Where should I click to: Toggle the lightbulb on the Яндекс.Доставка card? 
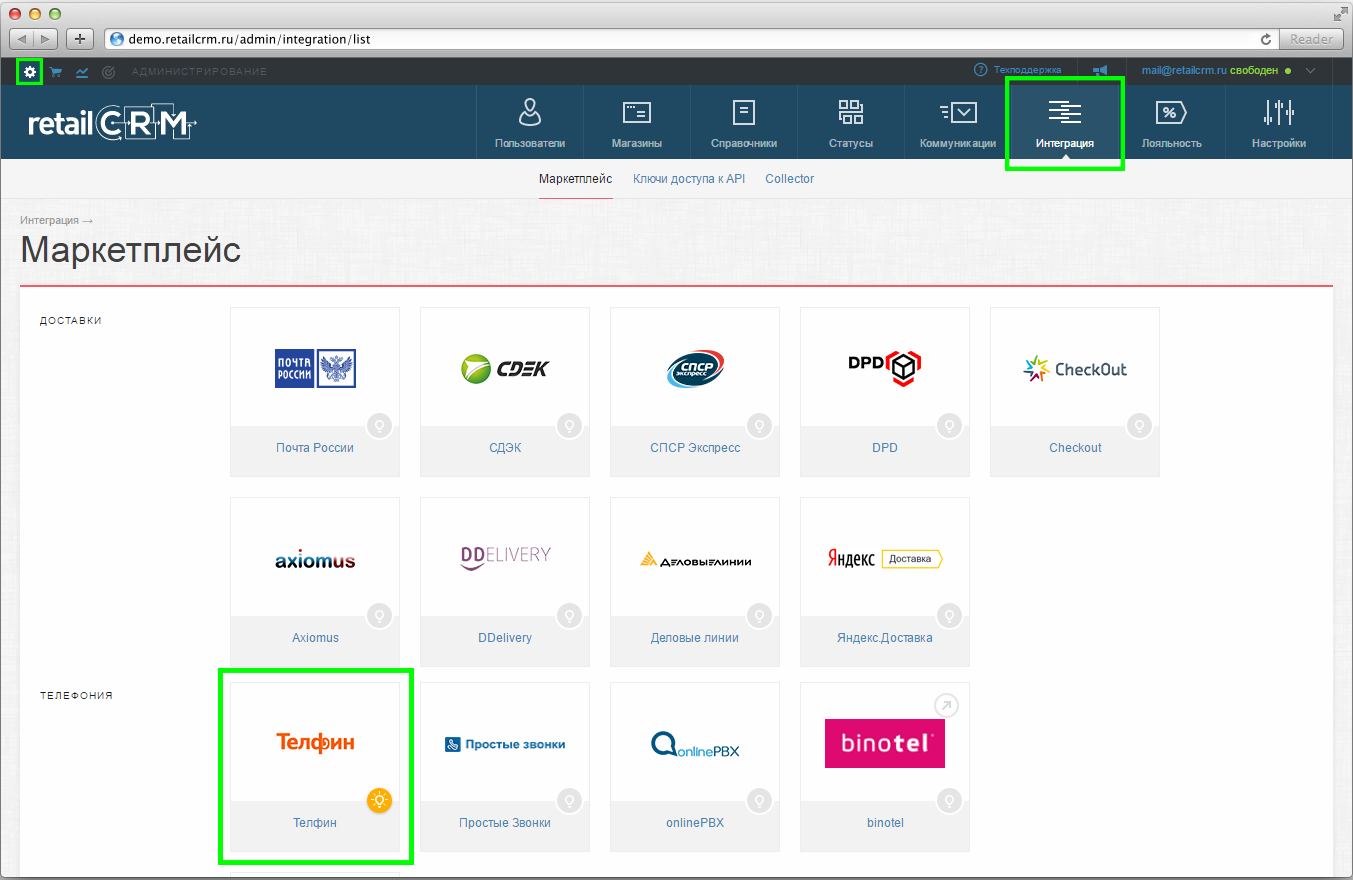pyautogui.click(x=949, y=615)
